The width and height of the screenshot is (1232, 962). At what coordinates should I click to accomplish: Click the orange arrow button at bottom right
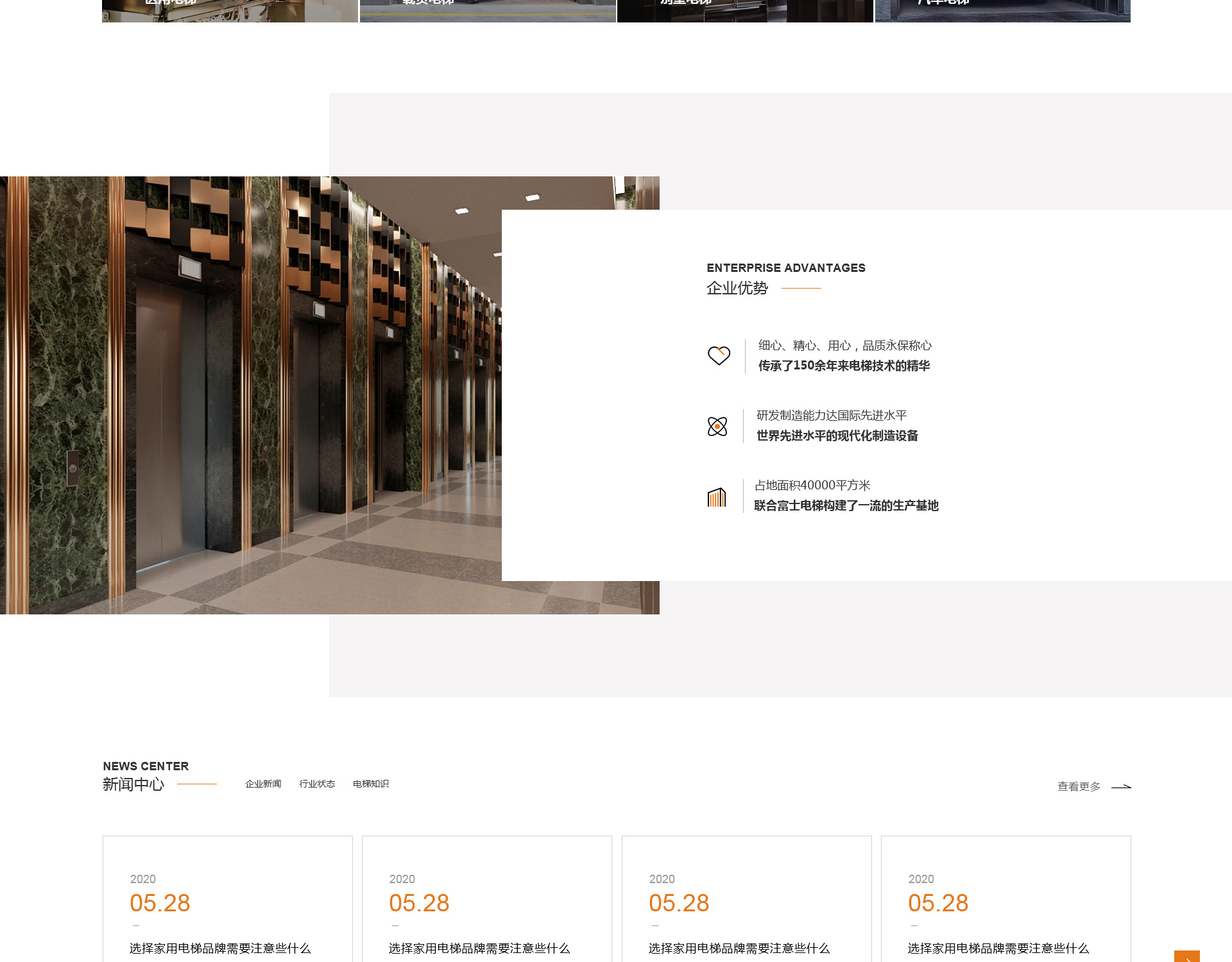pyautogui.click(x=1186, y=956)
